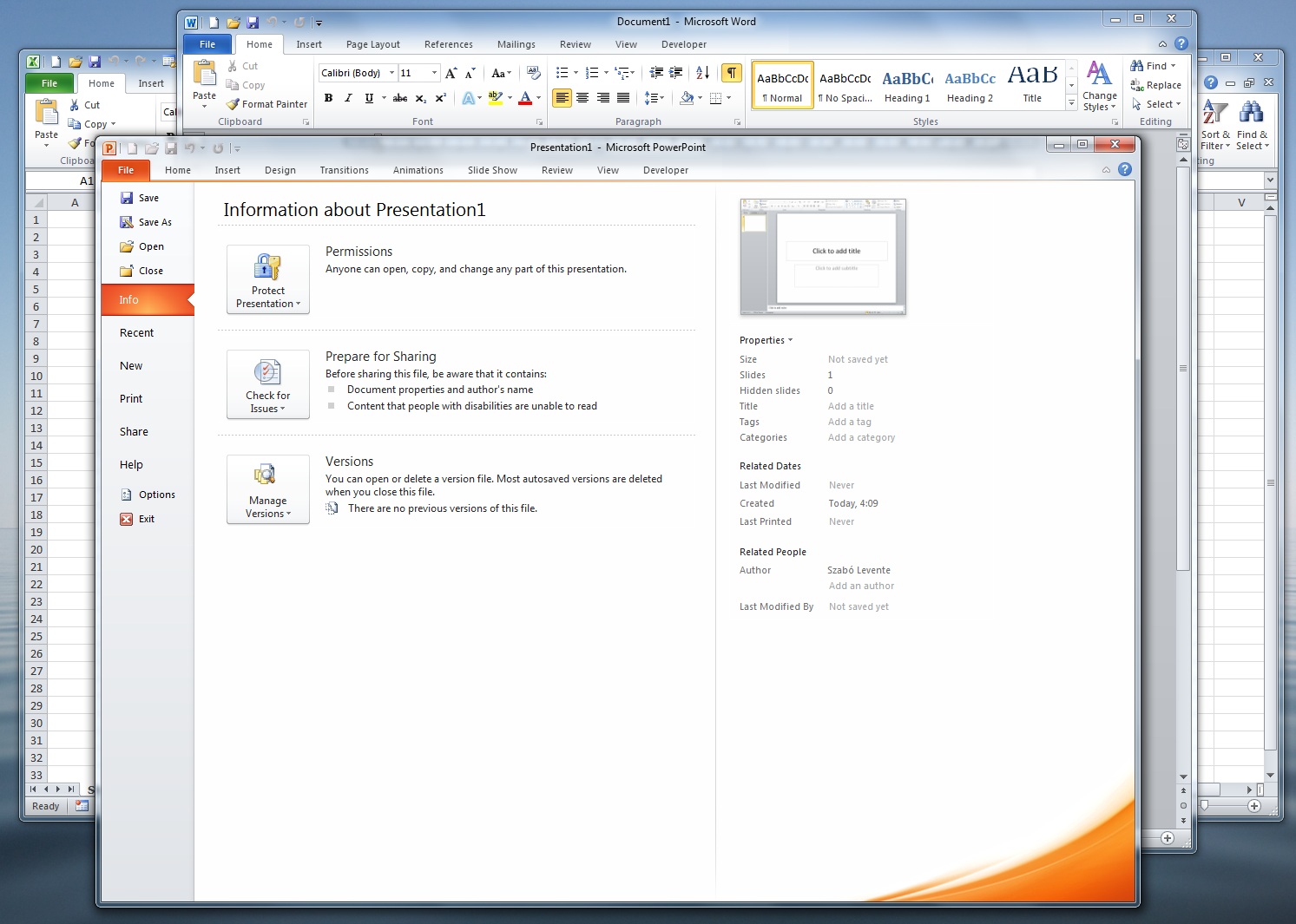Image resolution: width=1296 pixels, height=924 pixels.
Task: Click Clear Formatting in Word's ribbon
Action: (534, 73)
